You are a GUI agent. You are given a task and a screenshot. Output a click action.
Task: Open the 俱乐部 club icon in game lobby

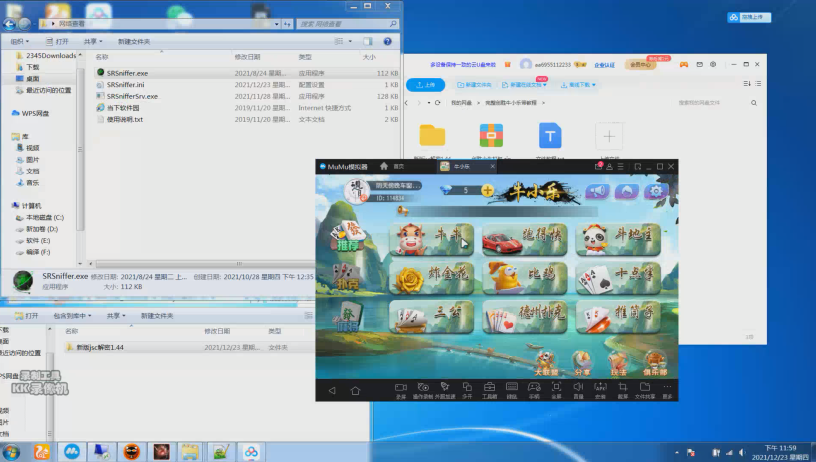655,363
